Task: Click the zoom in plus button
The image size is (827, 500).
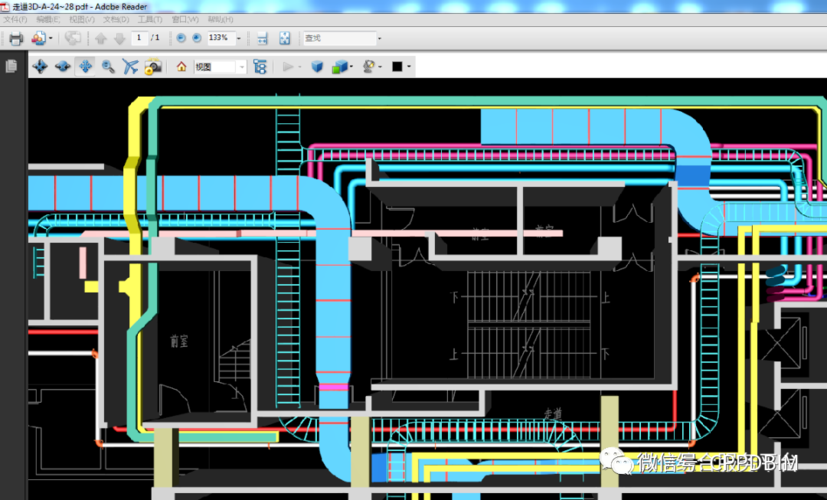Action: click(x=196, y=39)
